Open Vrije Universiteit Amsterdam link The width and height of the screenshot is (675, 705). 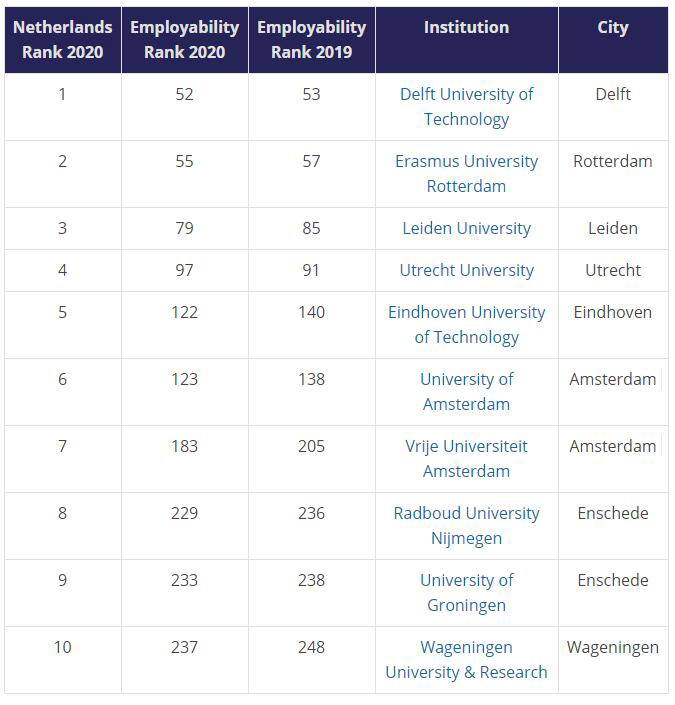click(466, 458)
